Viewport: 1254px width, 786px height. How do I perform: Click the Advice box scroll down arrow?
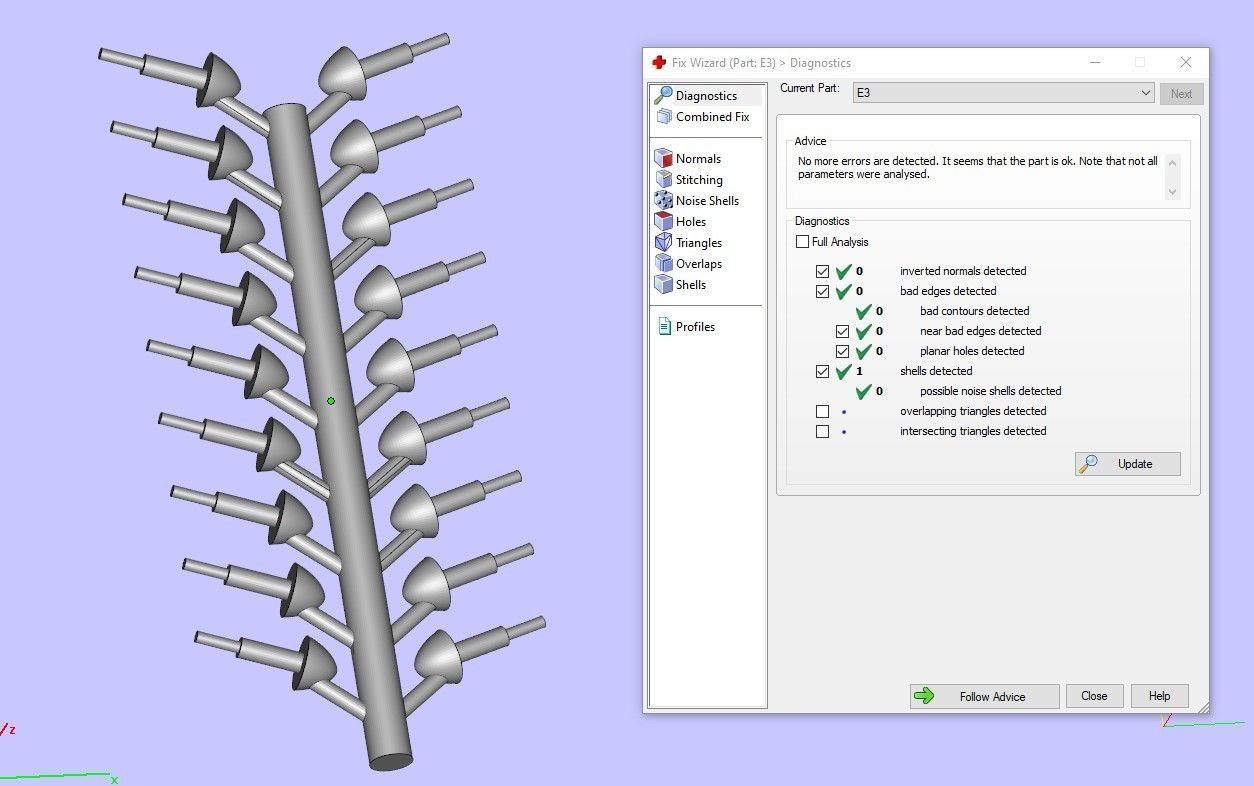(1172, 192)
